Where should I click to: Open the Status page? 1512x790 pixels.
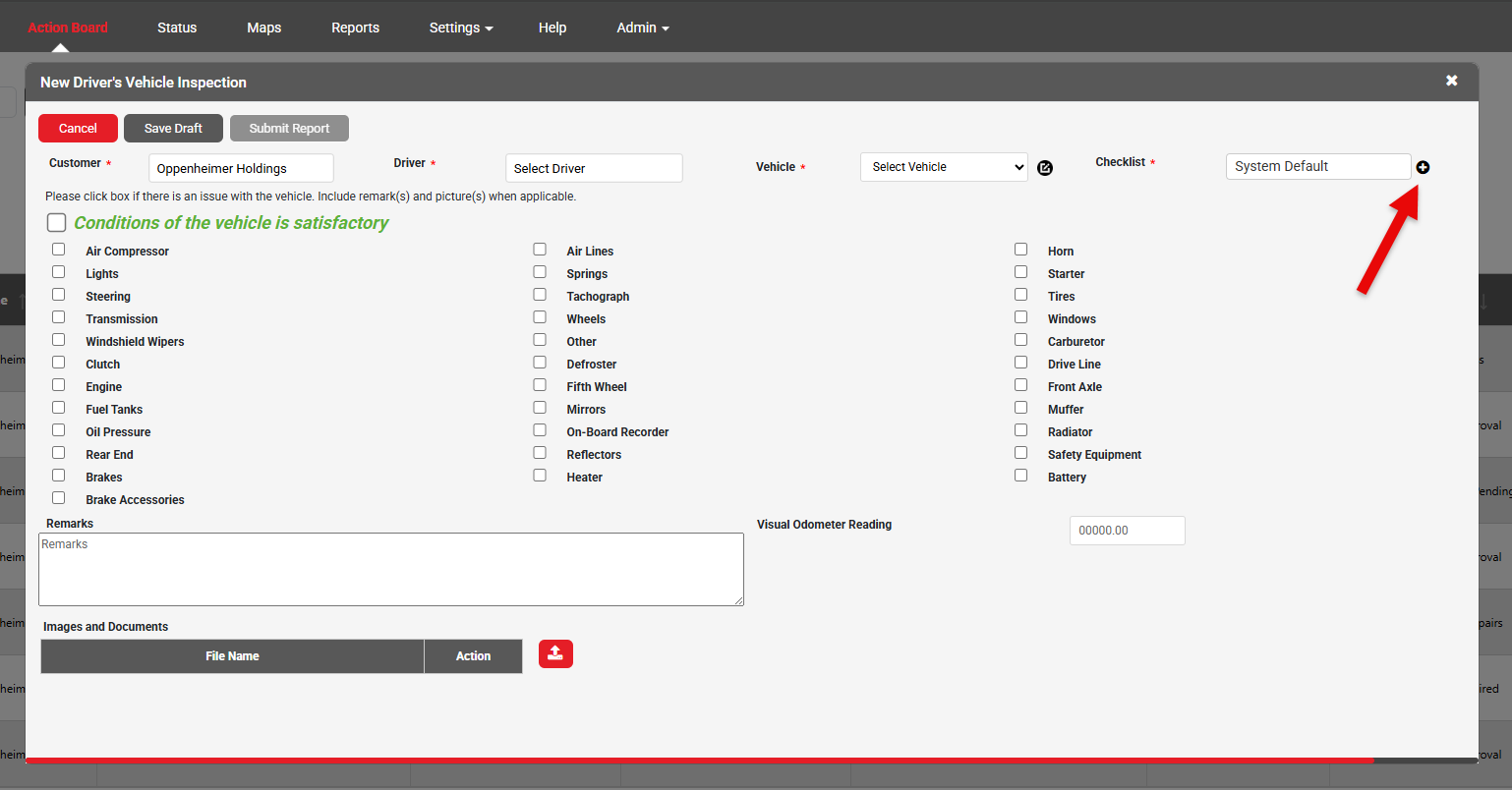tap(177, 28)
